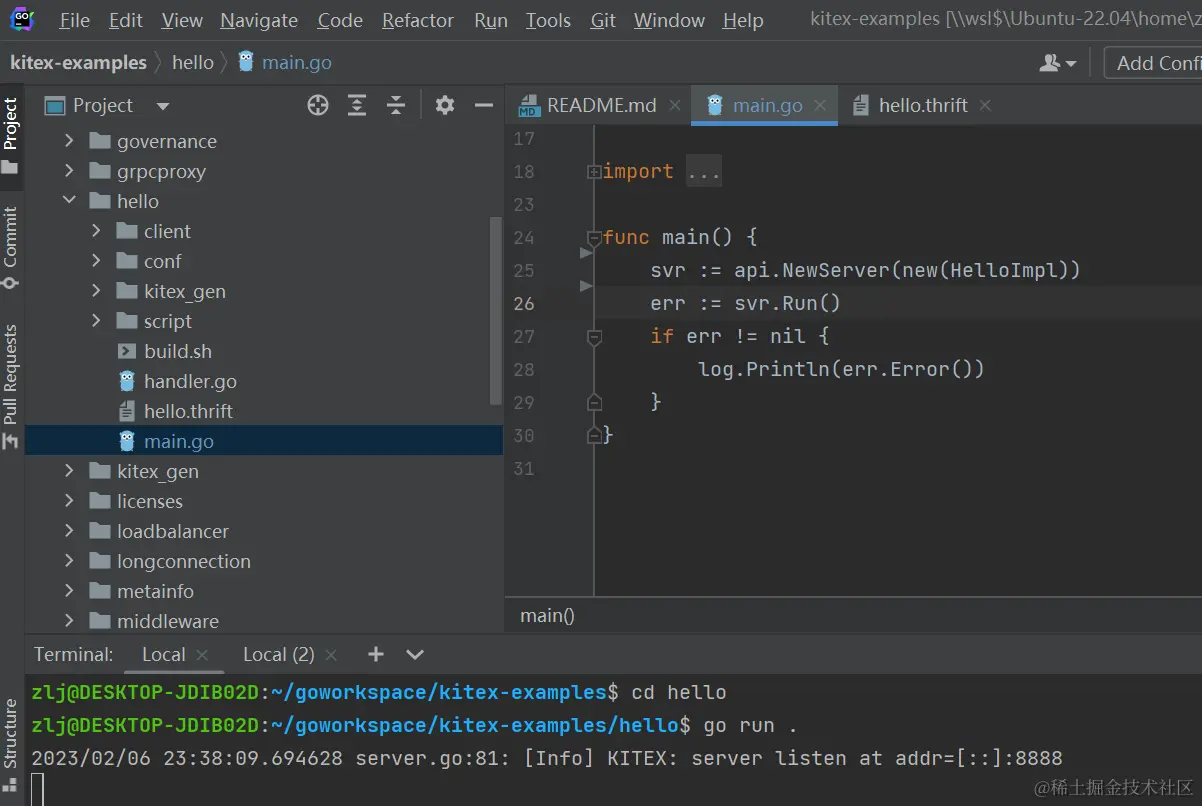The width and height of the screenshot is (1202, 806).
Task: Collapse the if err block fold marker
Action: [x=594, y=338]
